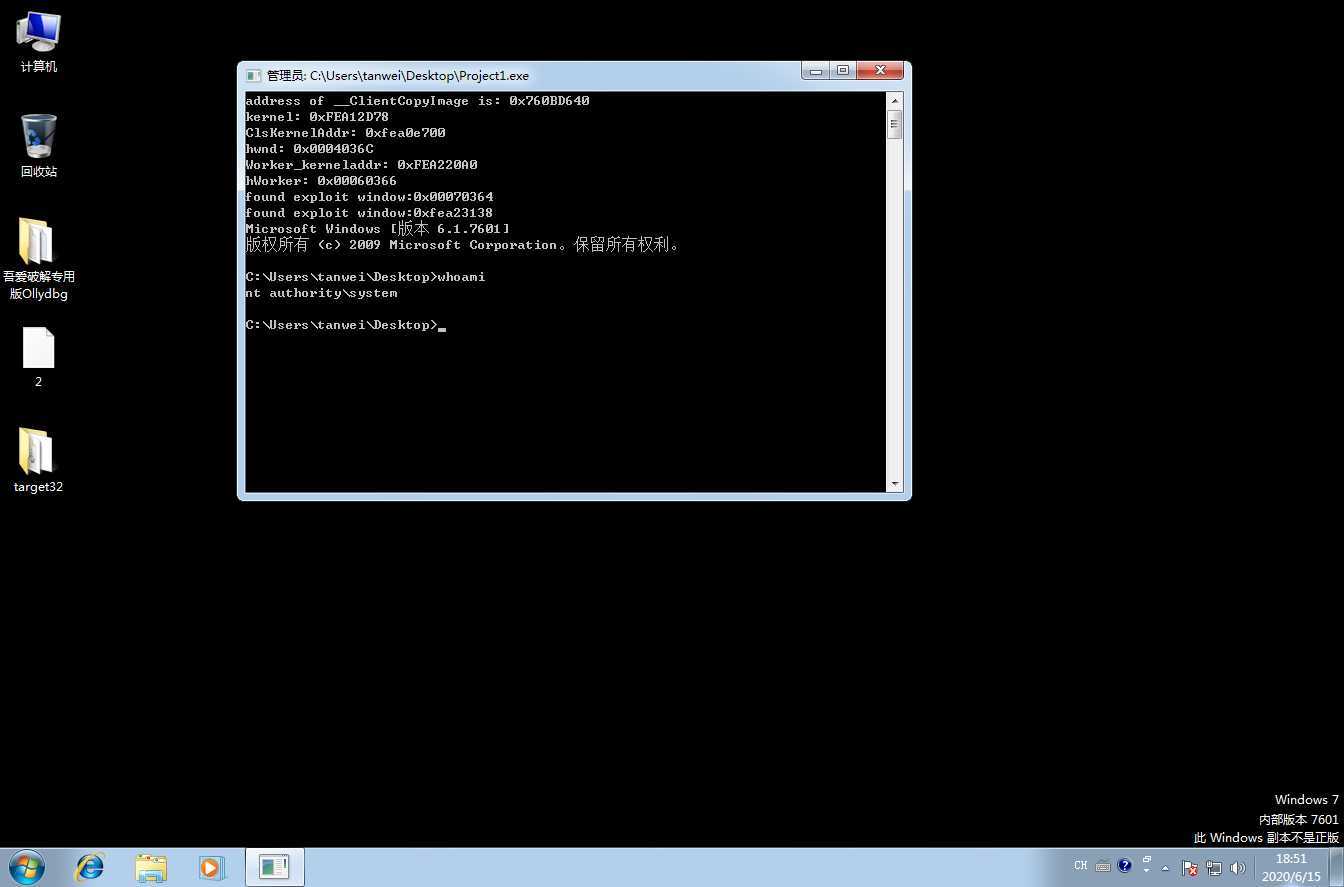Open the Windows Start menu
The image size is (1344, 887).
(27, 867)
